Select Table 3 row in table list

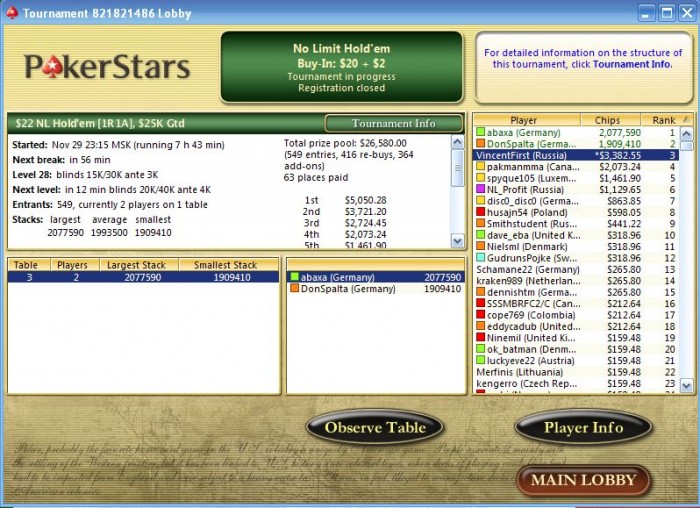(143, 277)
